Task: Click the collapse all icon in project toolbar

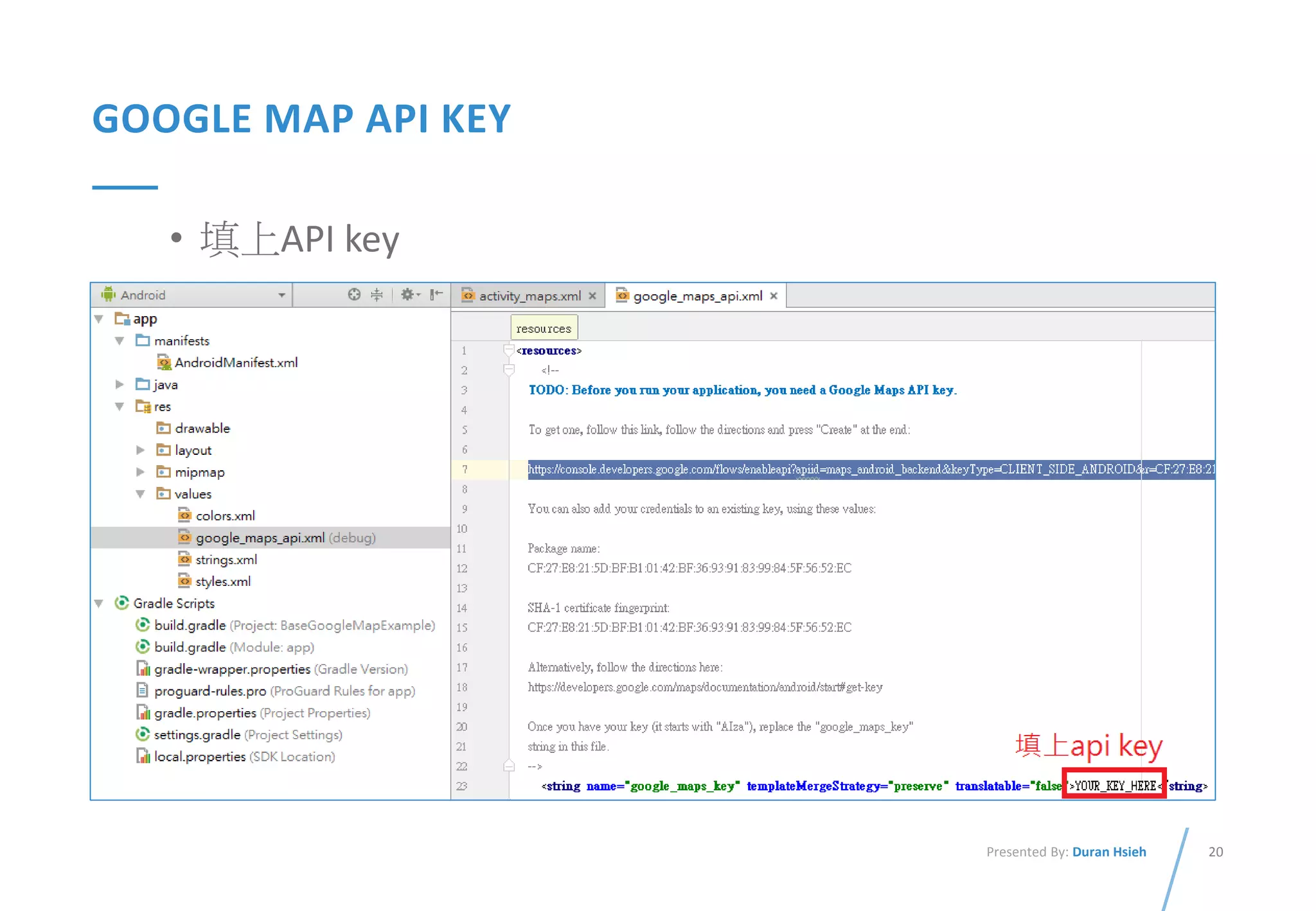Action: coord(377,294)
